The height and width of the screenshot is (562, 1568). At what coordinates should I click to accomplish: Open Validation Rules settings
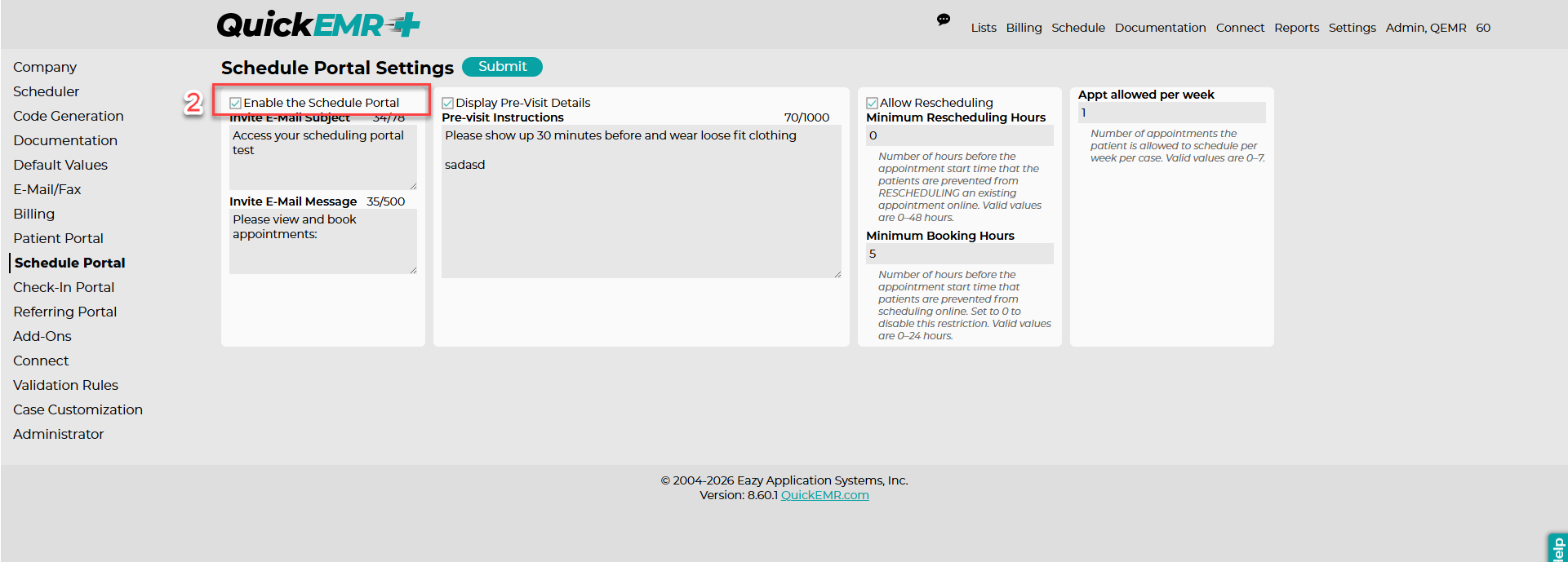pos(65,385)
